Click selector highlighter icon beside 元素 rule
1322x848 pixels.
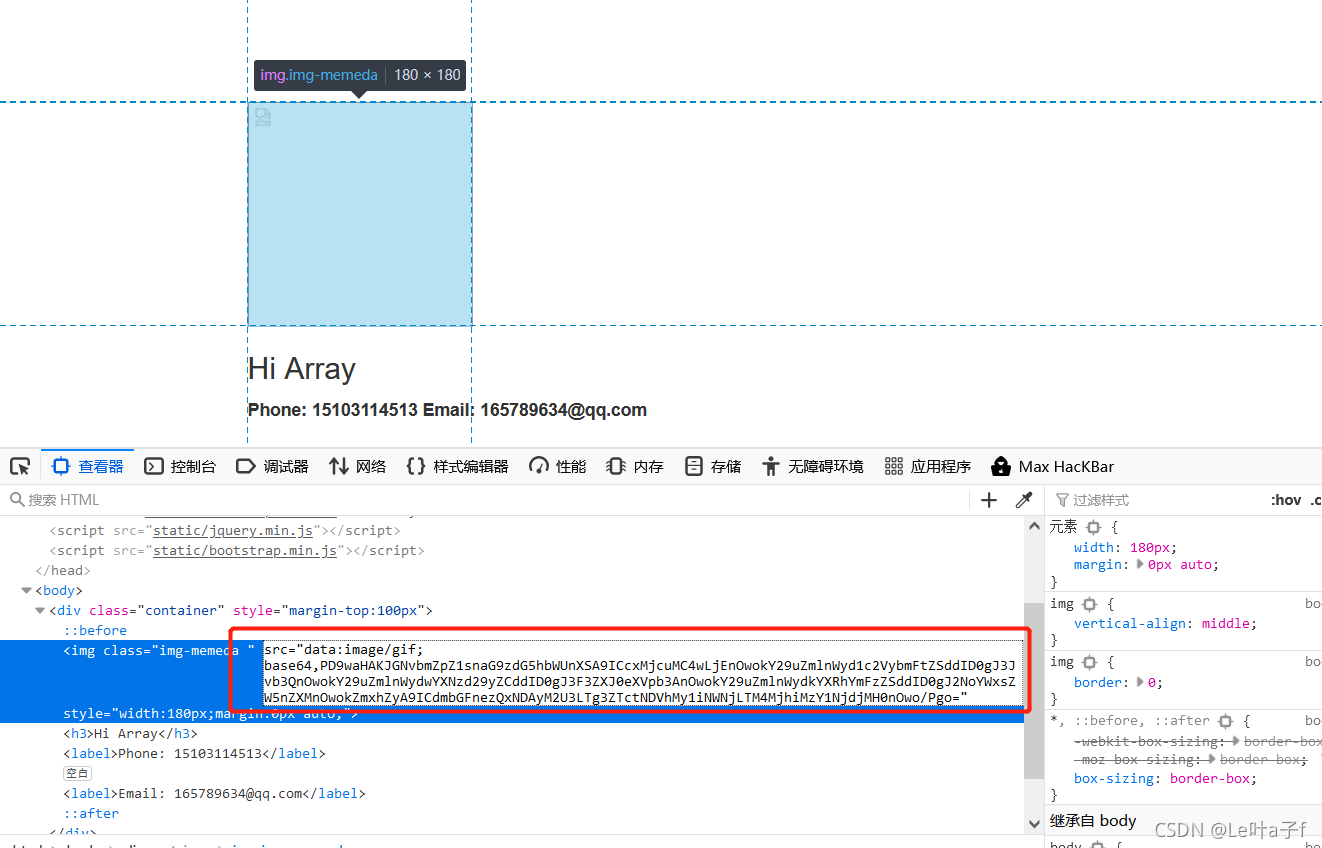[x=1093, y=527]
